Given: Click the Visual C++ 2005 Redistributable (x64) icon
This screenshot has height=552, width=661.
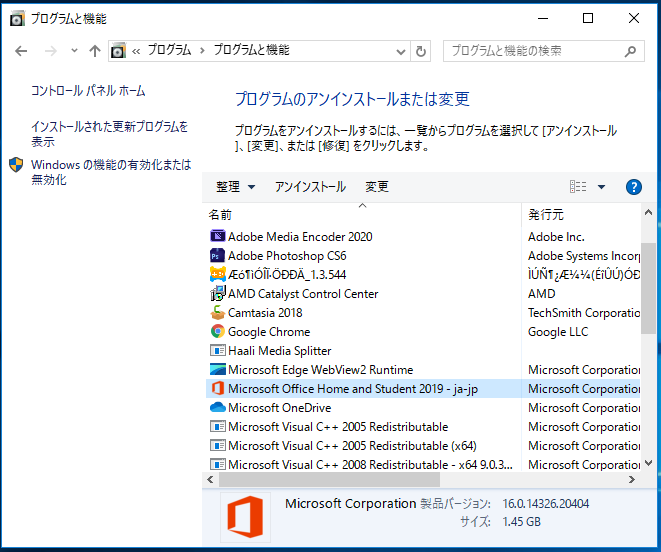Looking at the screenshot, I should pyautogui.click(x=218, y=445).
